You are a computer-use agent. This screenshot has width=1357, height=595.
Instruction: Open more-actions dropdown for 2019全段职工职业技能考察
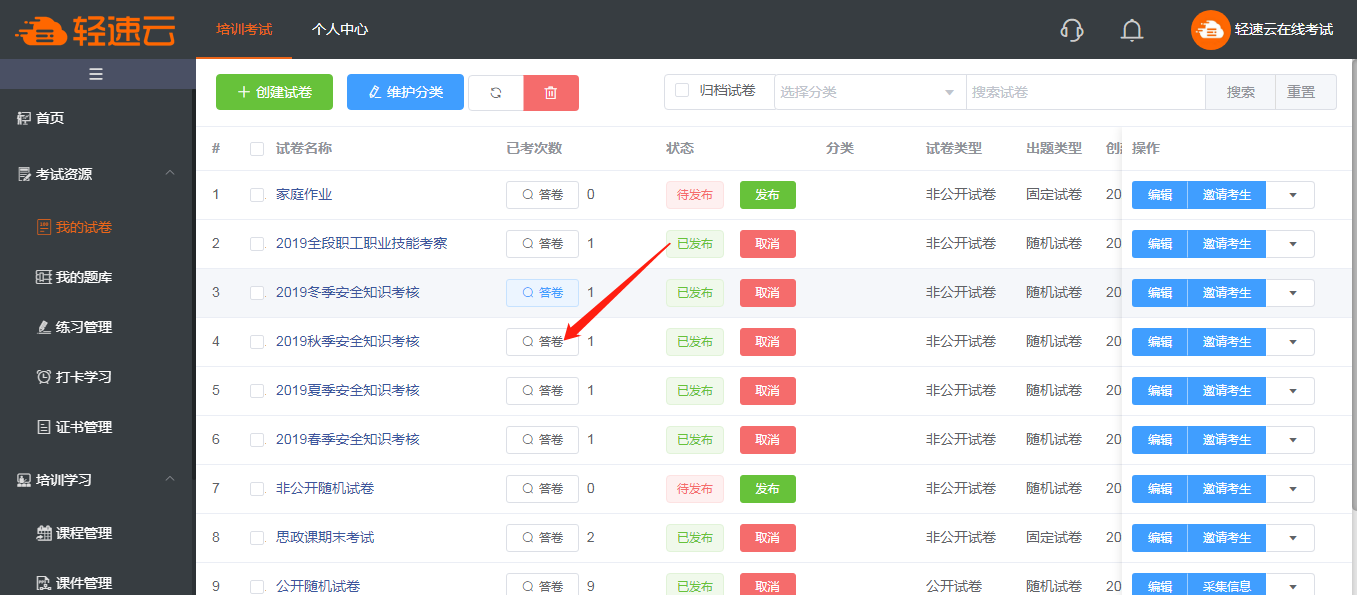[x=1292, y=244]
